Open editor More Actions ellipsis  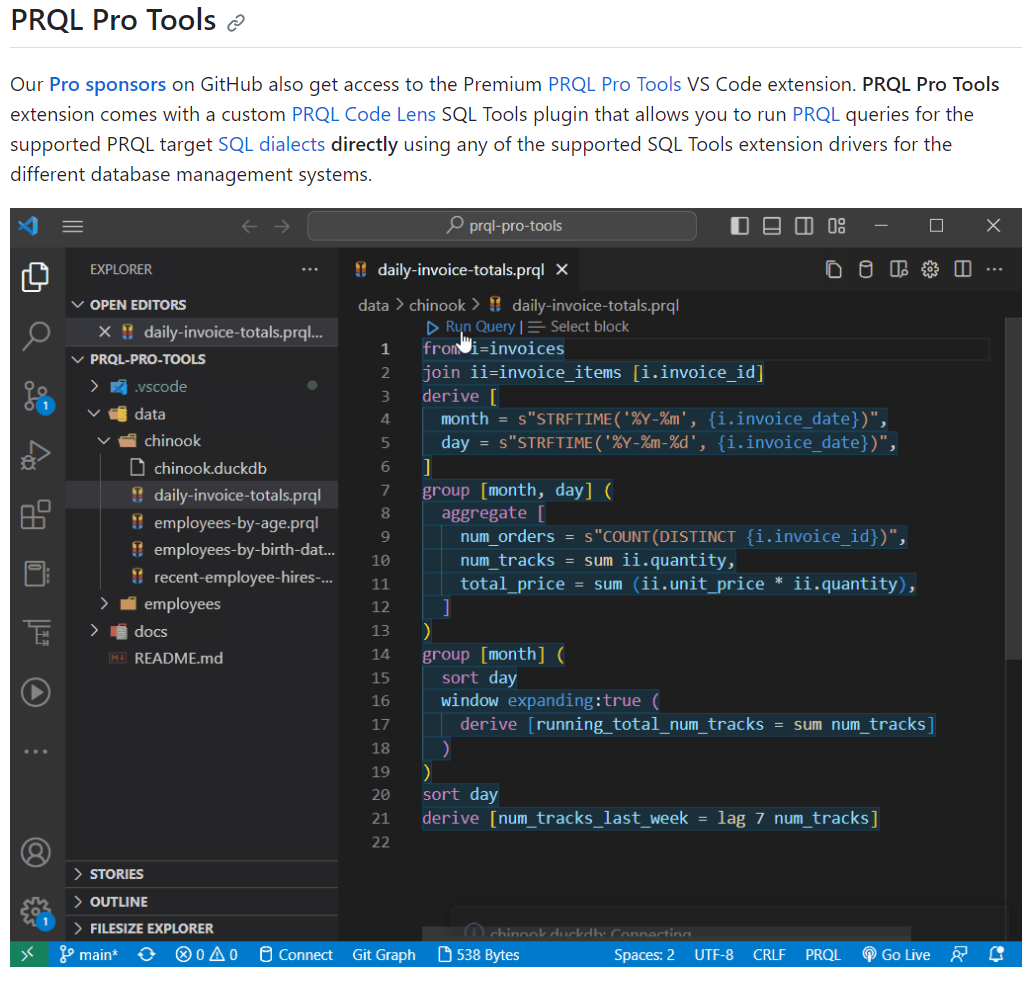(x=995, y=269)
